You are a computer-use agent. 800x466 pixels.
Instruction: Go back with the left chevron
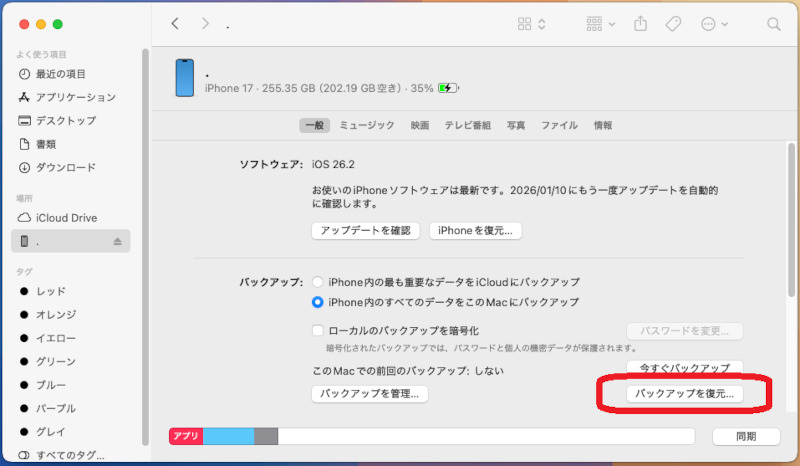click(x=175, y=23)
